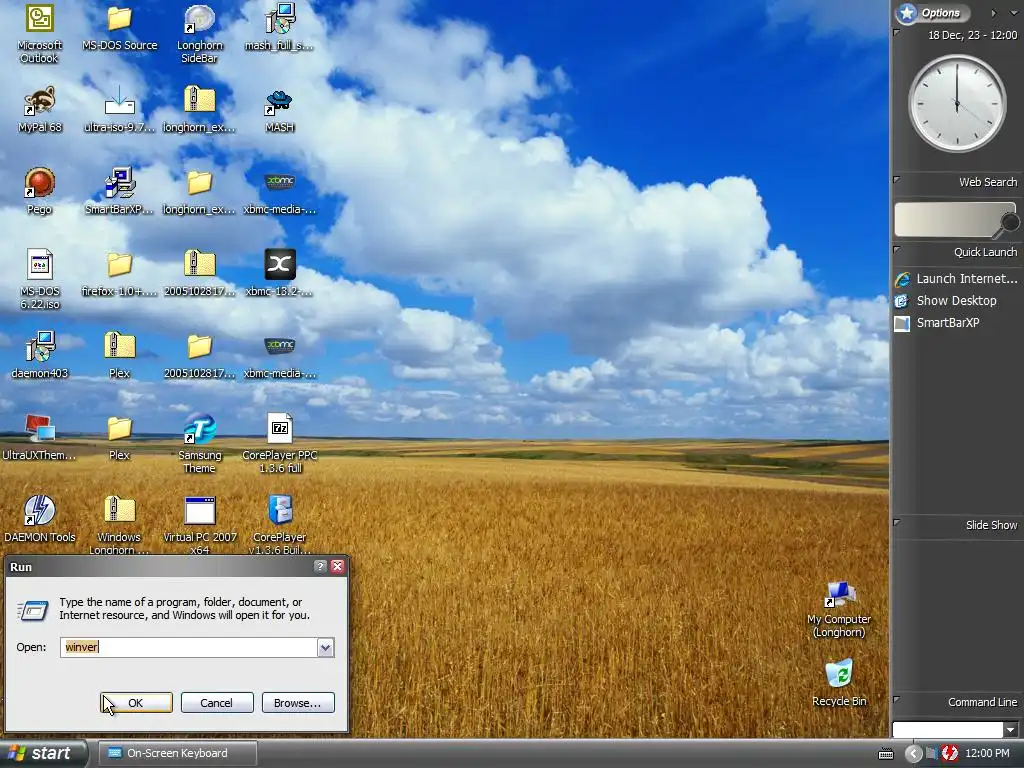Collapse the Command Line panel corner toggle
The width and height of the screenshot is (1024, 768).
(897, 699)
